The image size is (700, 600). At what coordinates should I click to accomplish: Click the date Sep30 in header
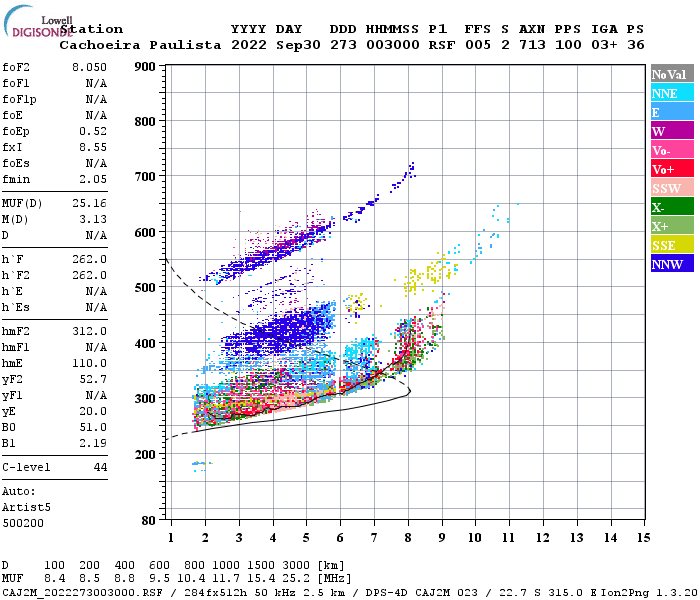(x=298, y=45)
